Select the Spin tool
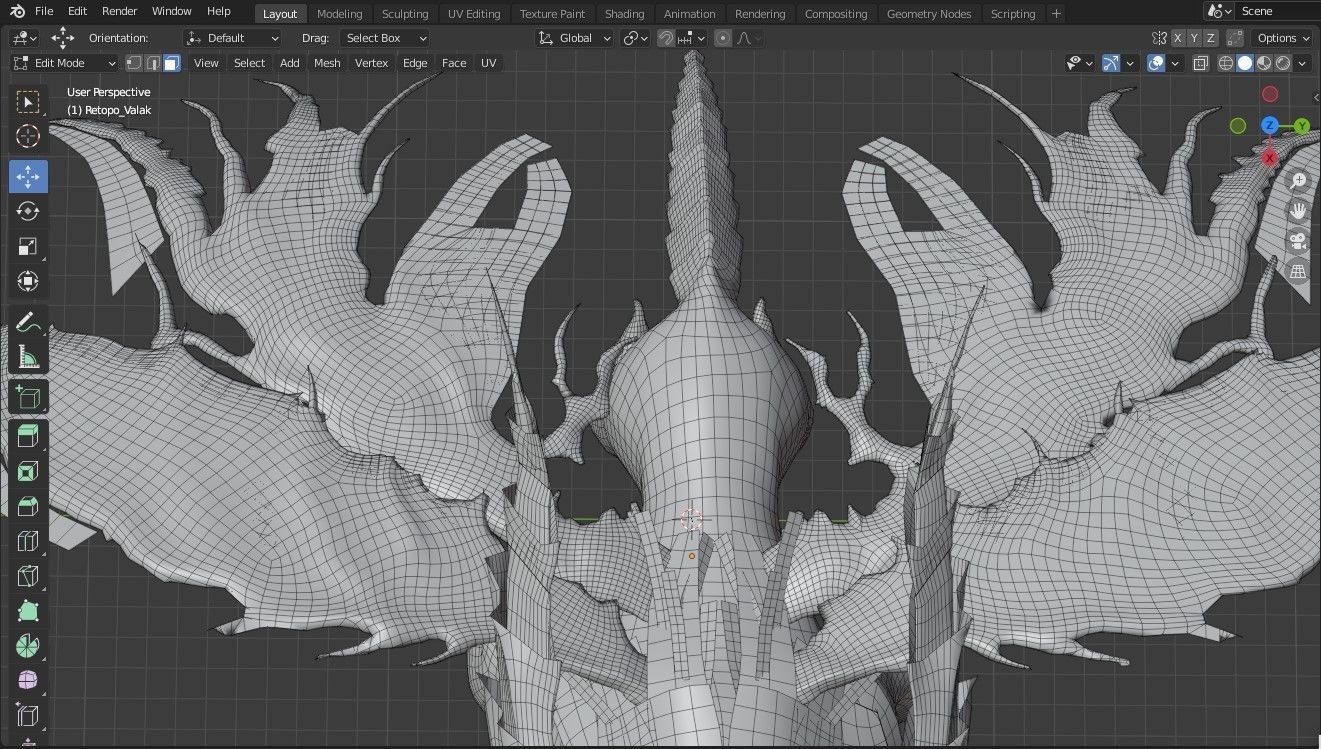1321x749 pixels. point(28,646)
